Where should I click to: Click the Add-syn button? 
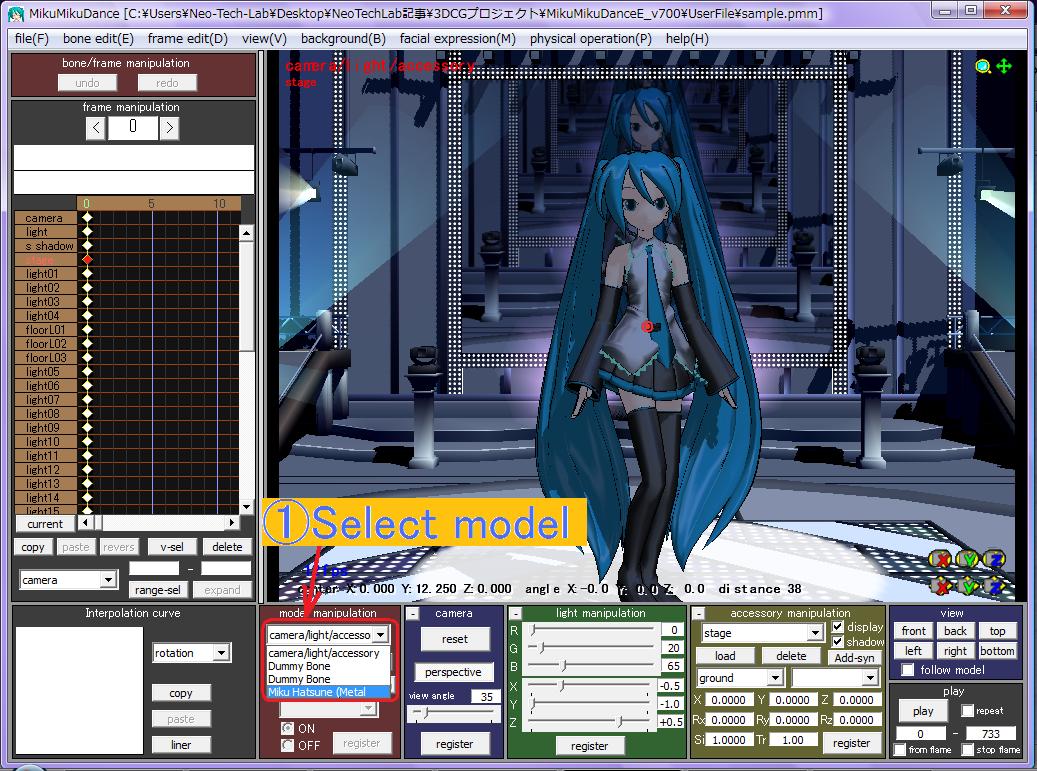pyautogui.click(x=854, y=657)
